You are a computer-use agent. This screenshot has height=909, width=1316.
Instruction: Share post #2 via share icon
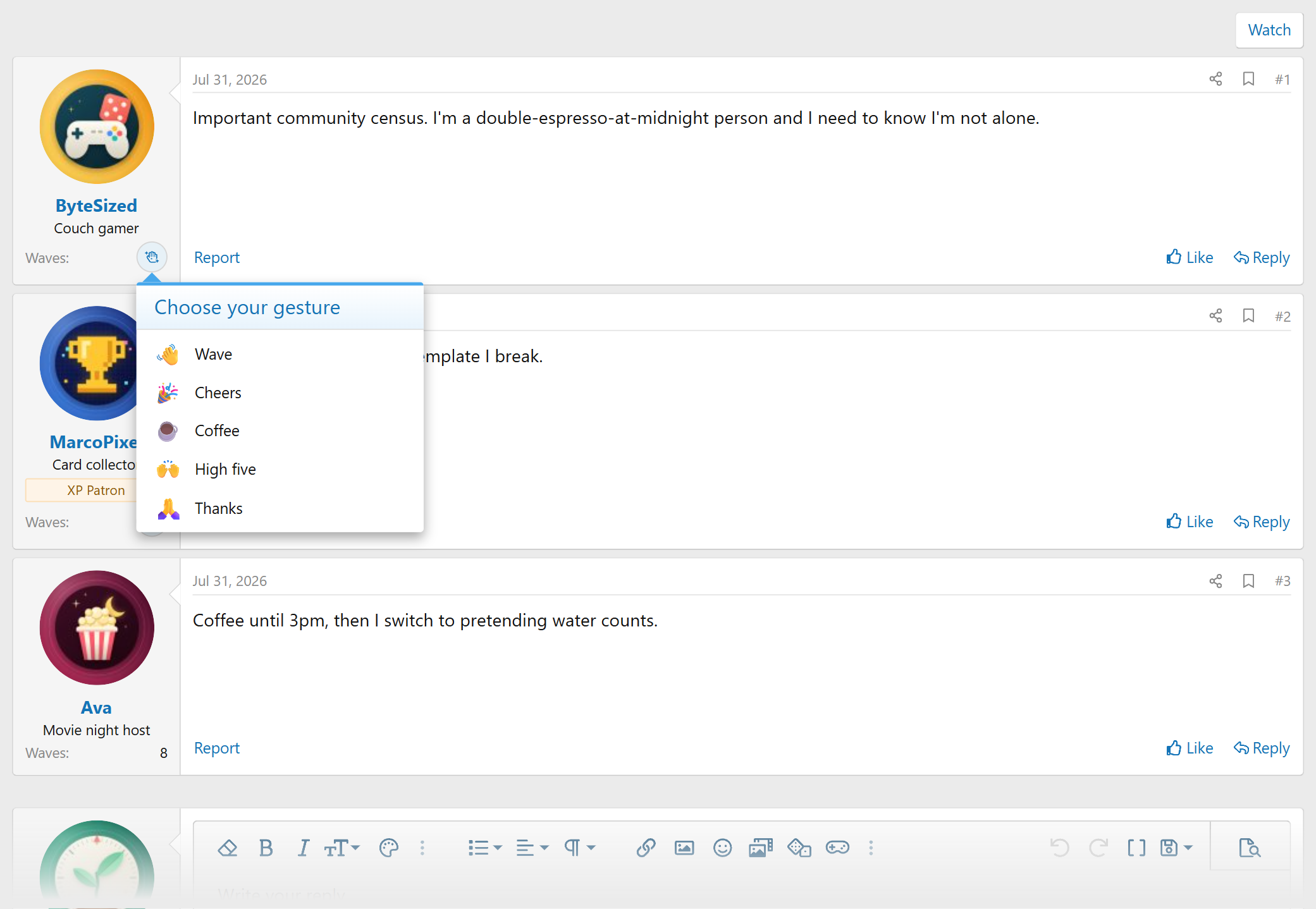tap(1215, 316)
